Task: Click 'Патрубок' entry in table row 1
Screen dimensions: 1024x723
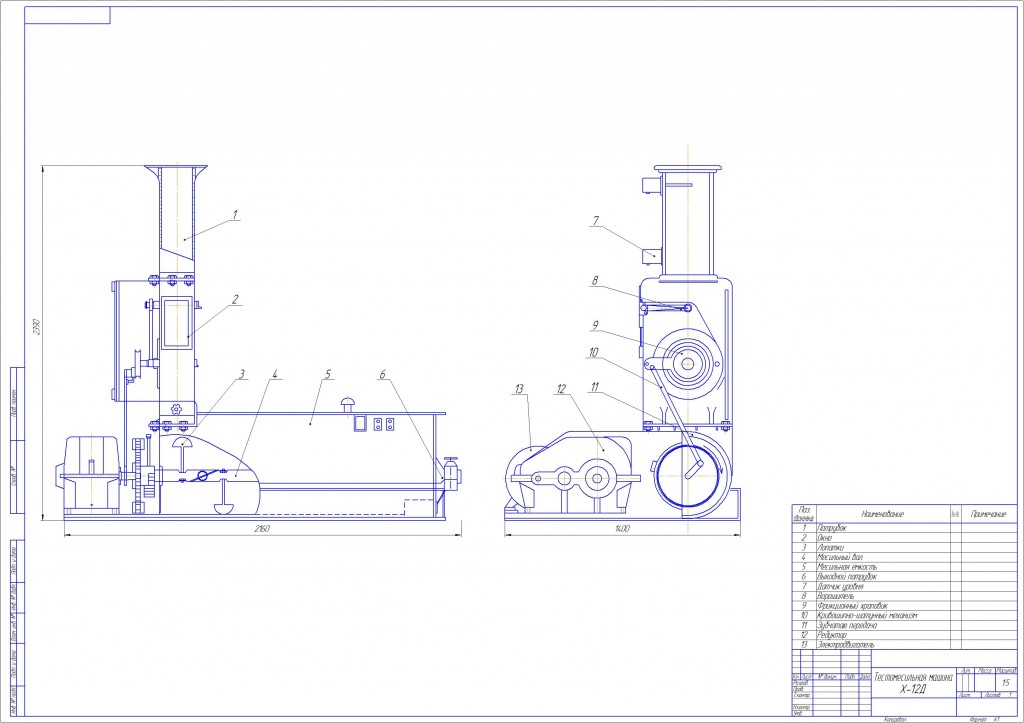Action: pos(832,528)
